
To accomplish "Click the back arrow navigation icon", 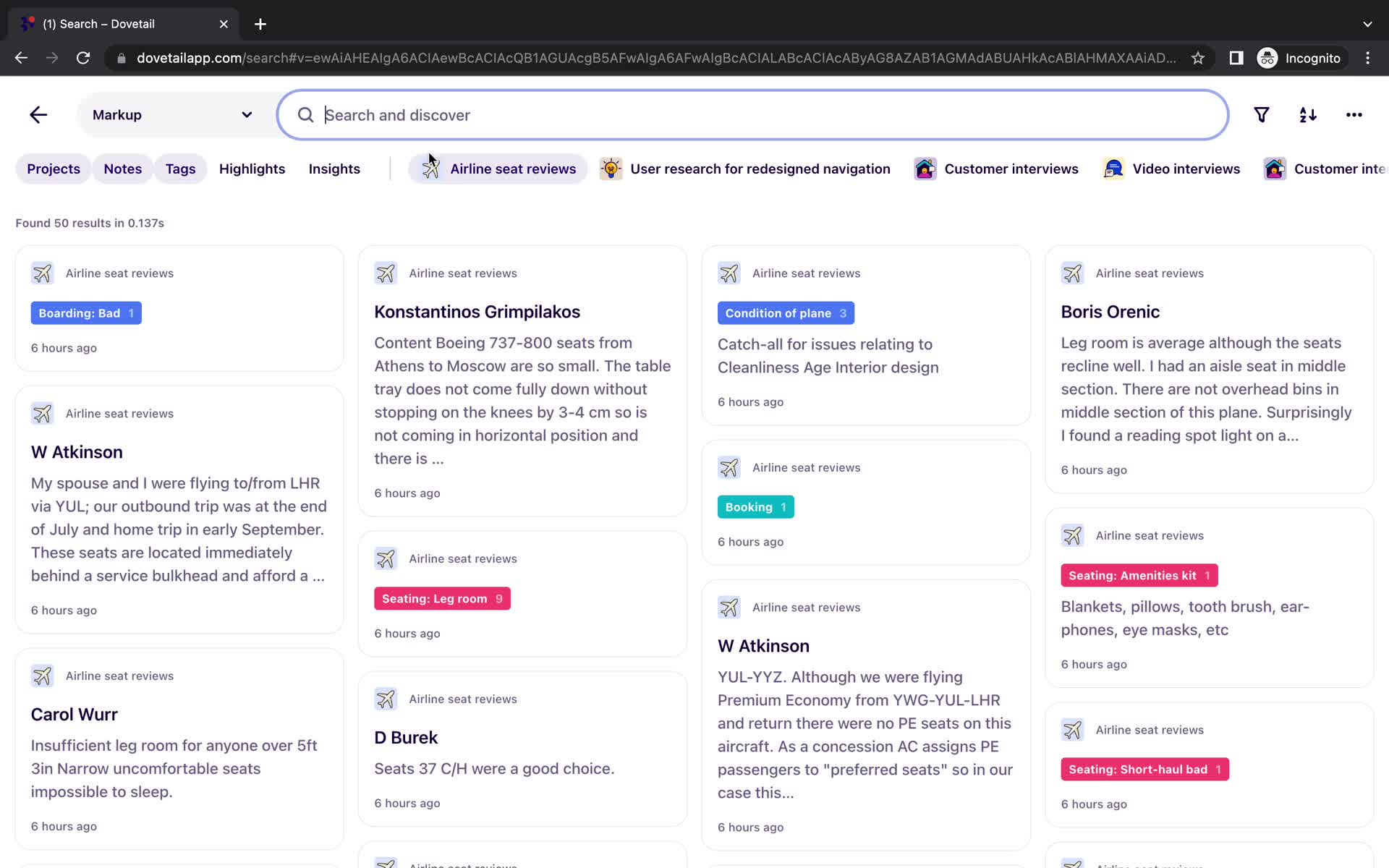I will (x=38, y=114).
